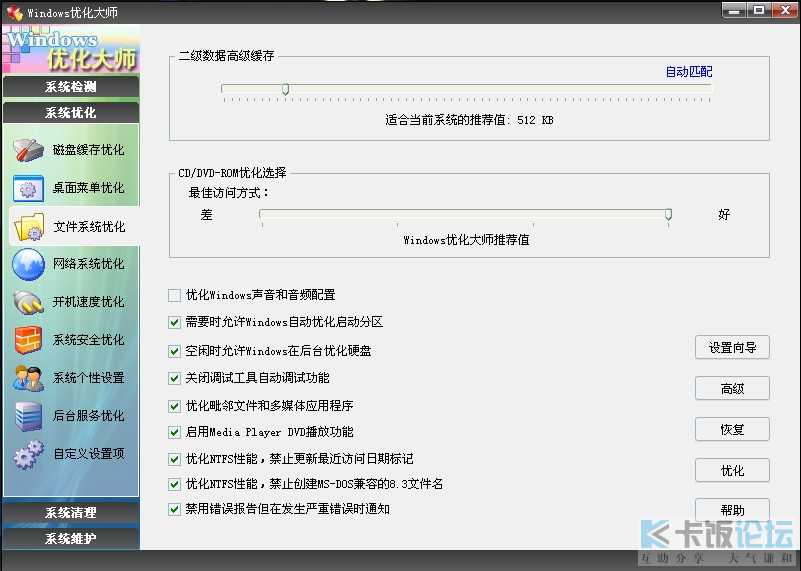Open 后台服务优化 page

tap(88, 416)
